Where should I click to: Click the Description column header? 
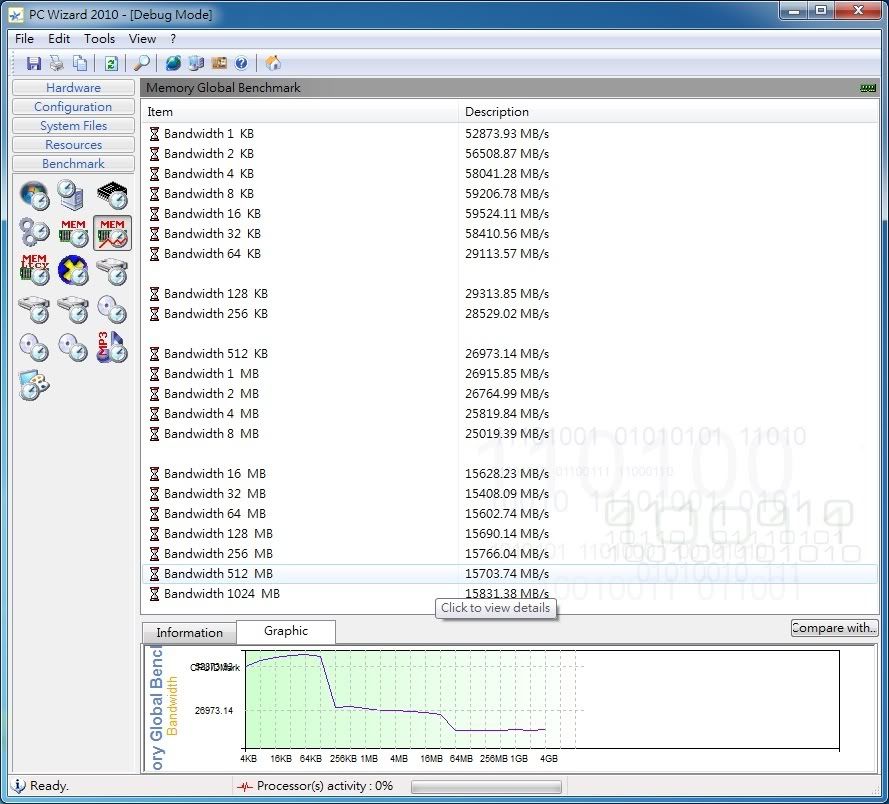pyautogui.click(x=668, y=112)
